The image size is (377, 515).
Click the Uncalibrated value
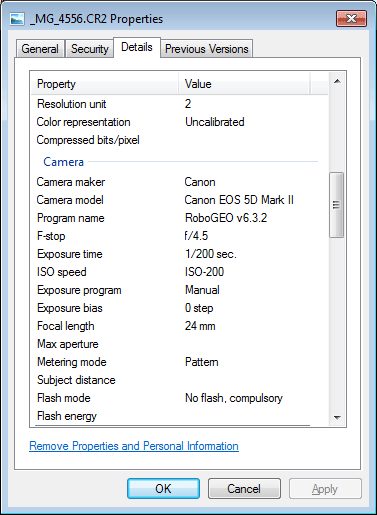click(x=215, y=122)
